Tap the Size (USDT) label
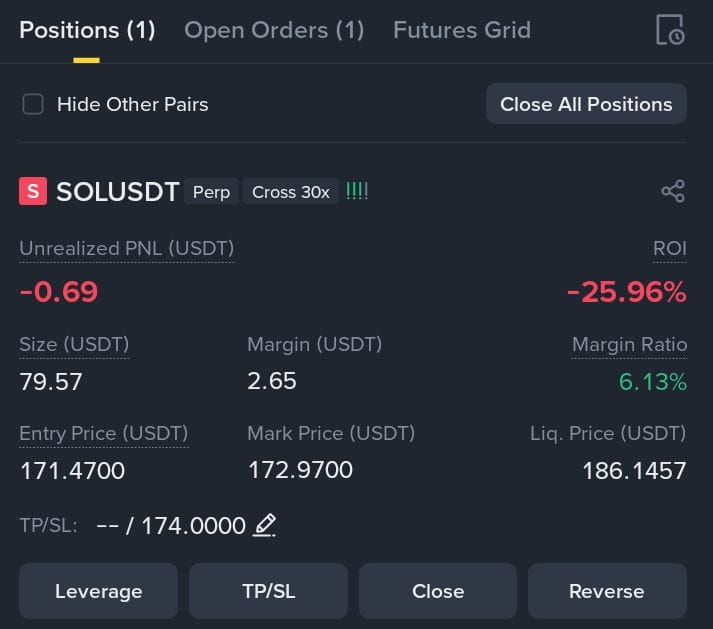 pyautogui.click(x=74, y=344)
